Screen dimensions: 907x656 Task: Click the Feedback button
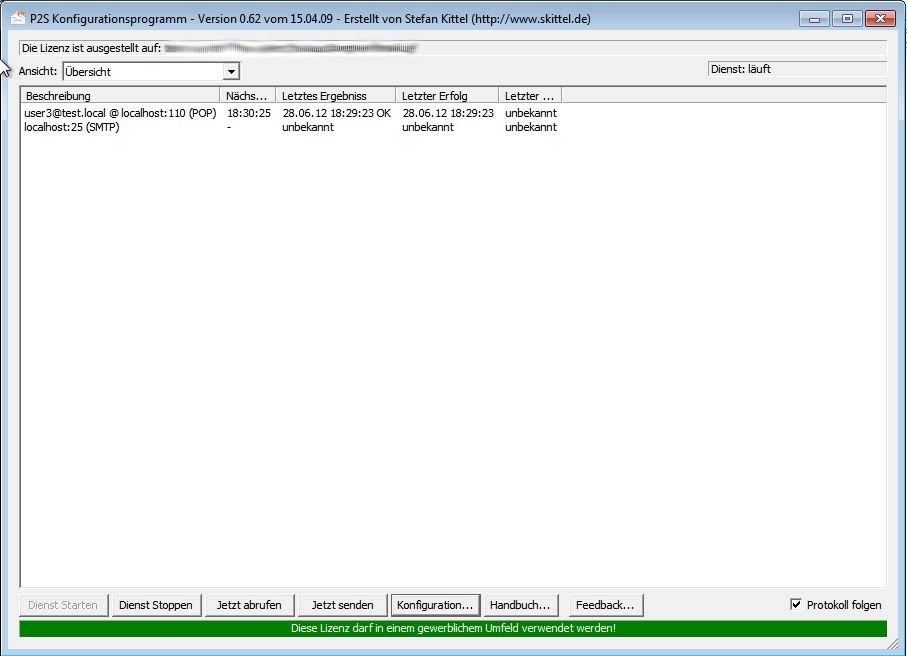pyautogui.click(x=605, y=605)
